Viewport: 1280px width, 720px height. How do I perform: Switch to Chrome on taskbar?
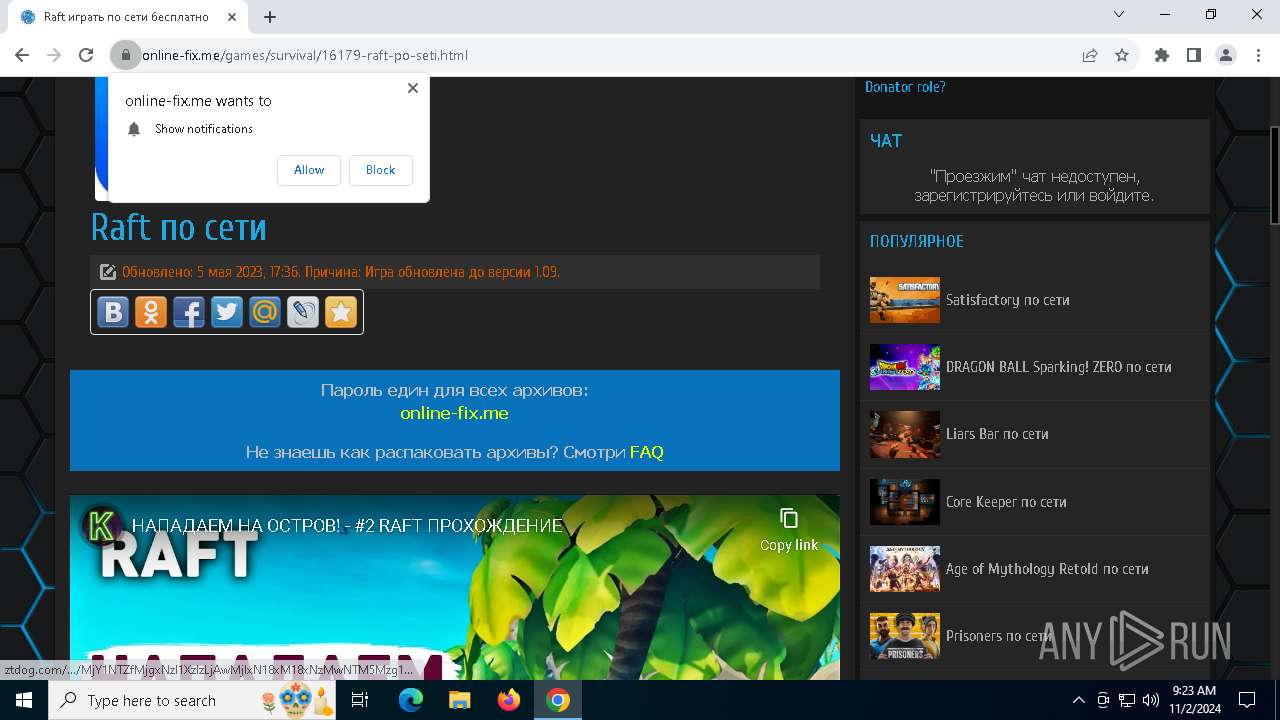pyautogui.click(x=558, y=700)
